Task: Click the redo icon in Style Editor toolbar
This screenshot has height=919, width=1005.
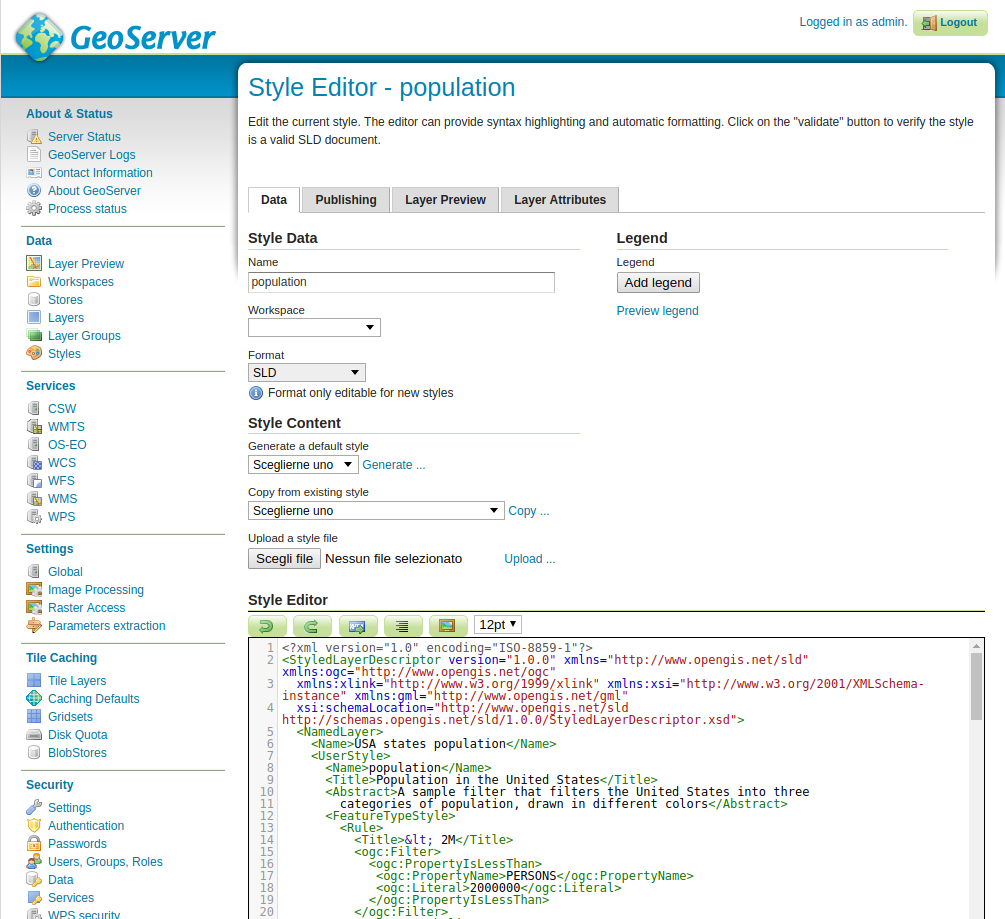Action: coord(312,625)
